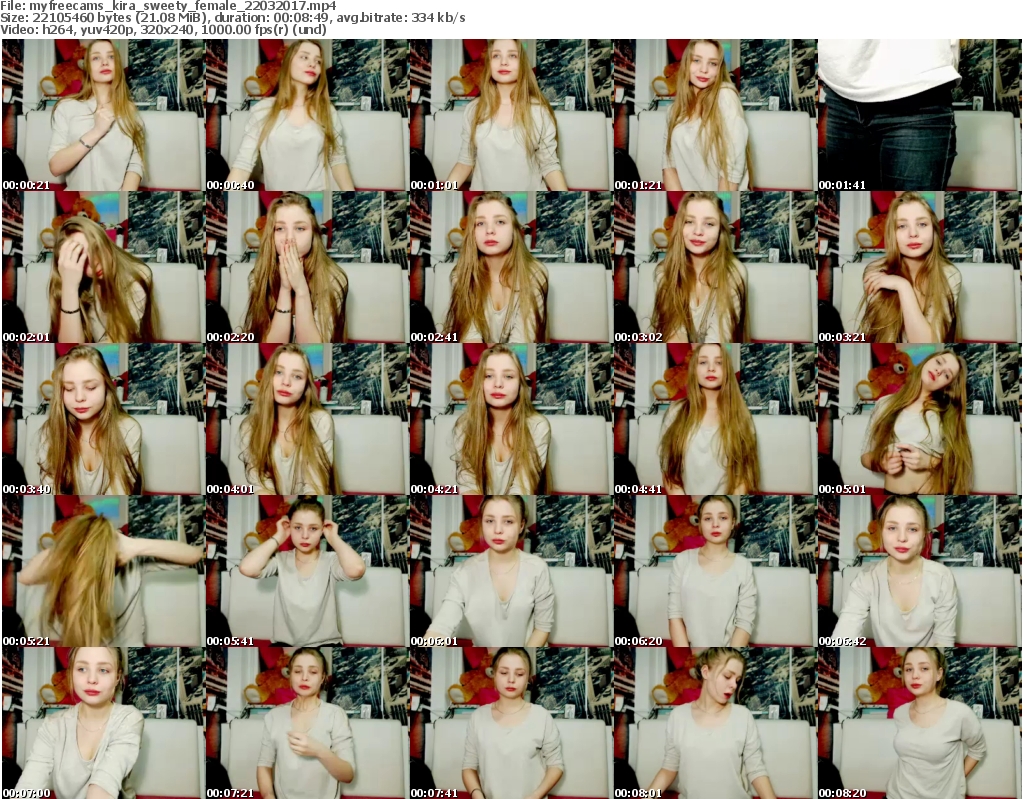Choose the frame marked 00:06:42
Image resolution: width=1024 pixels, height=799 pixels.
click(x=919, y=571)
